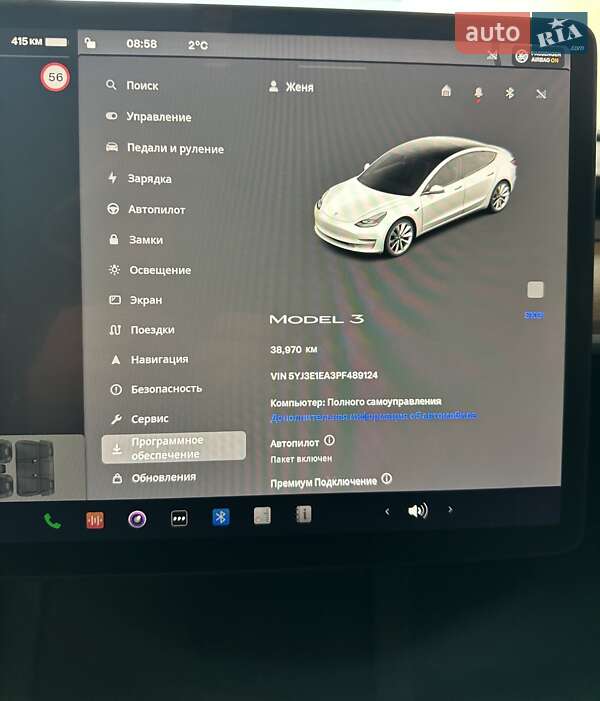Select the Зарядка charging menu

139,178
